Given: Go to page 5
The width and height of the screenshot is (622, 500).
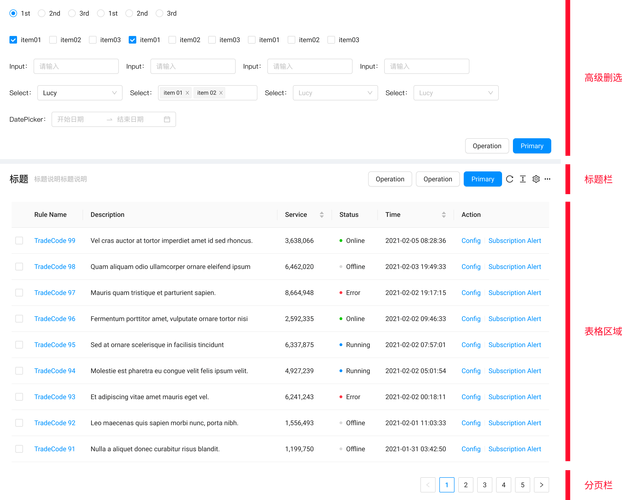Looking at the screenshot, I should 522,485.
